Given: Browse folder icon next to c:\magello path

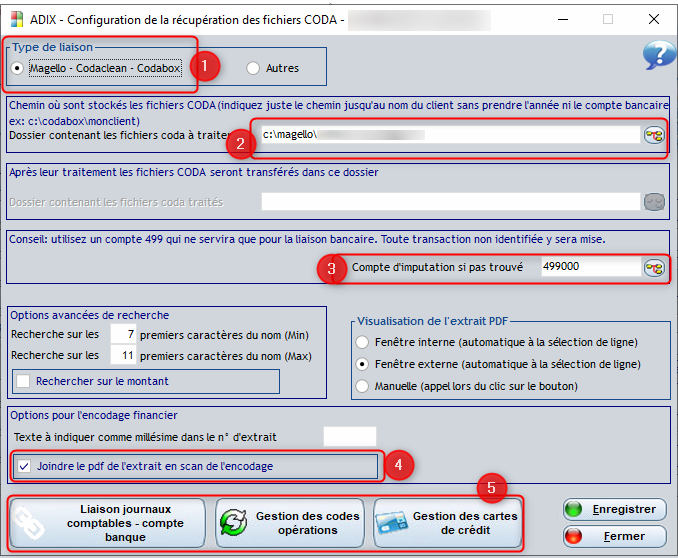Looking at the screenshot, I should tap(654, 135).
